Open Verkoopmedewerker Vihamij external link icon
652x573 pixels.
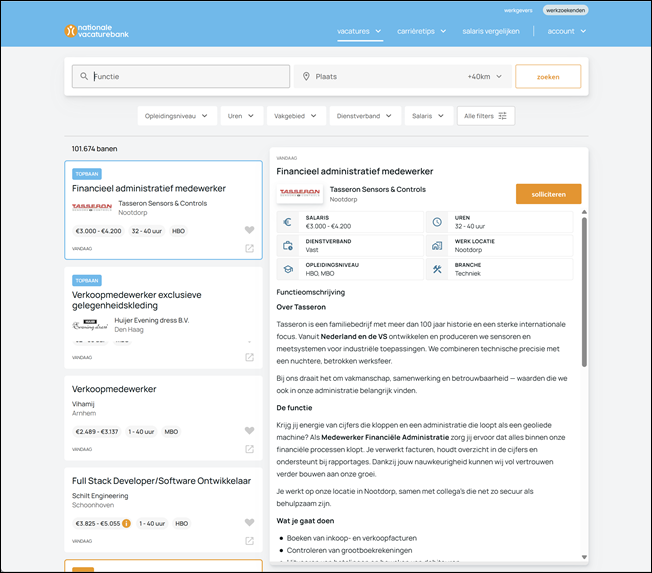(249, 449)
